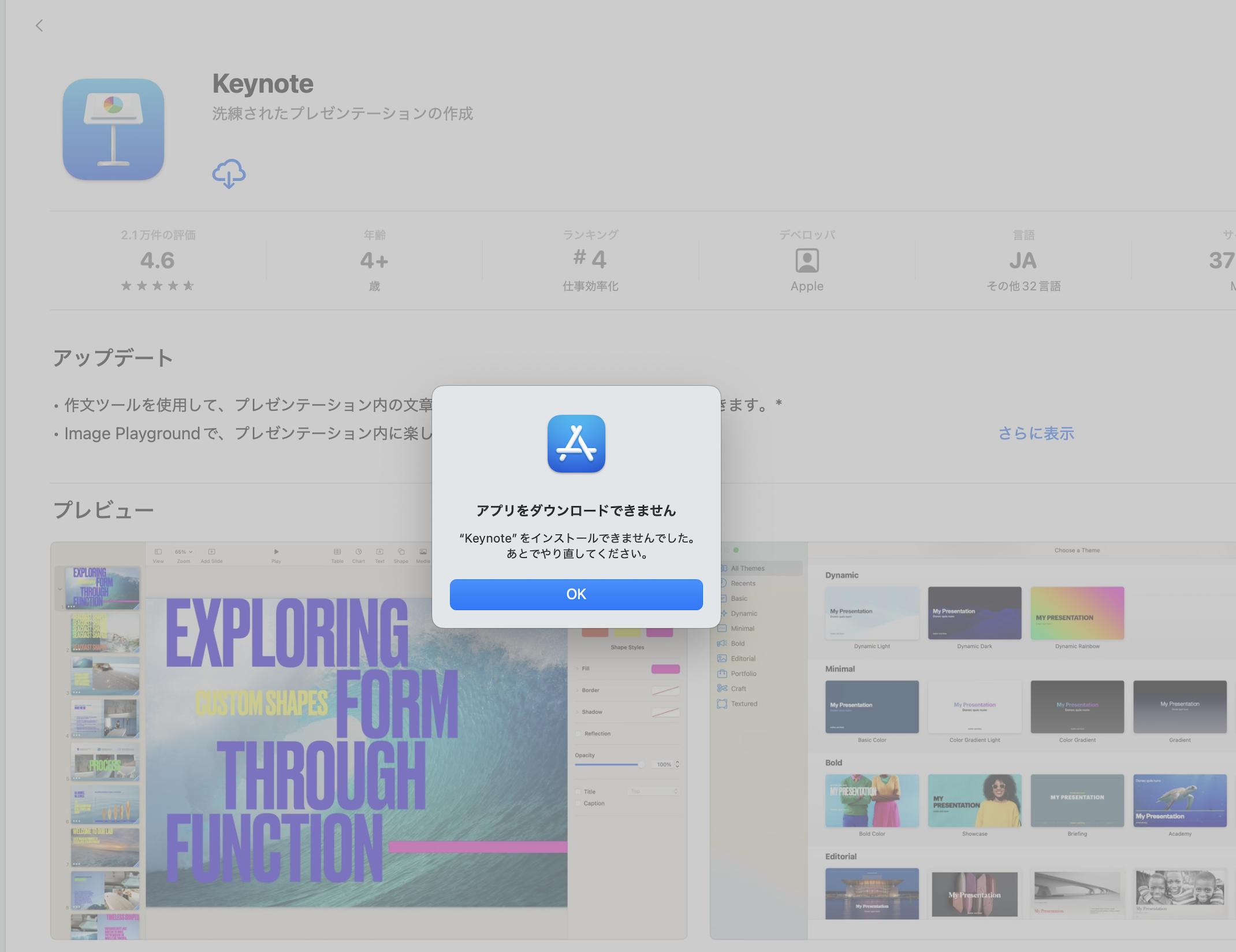Choose the Dynamic Light theme thumbnail
The height and width of the screenshot is (952, 1236).
[x=872, y=613]
